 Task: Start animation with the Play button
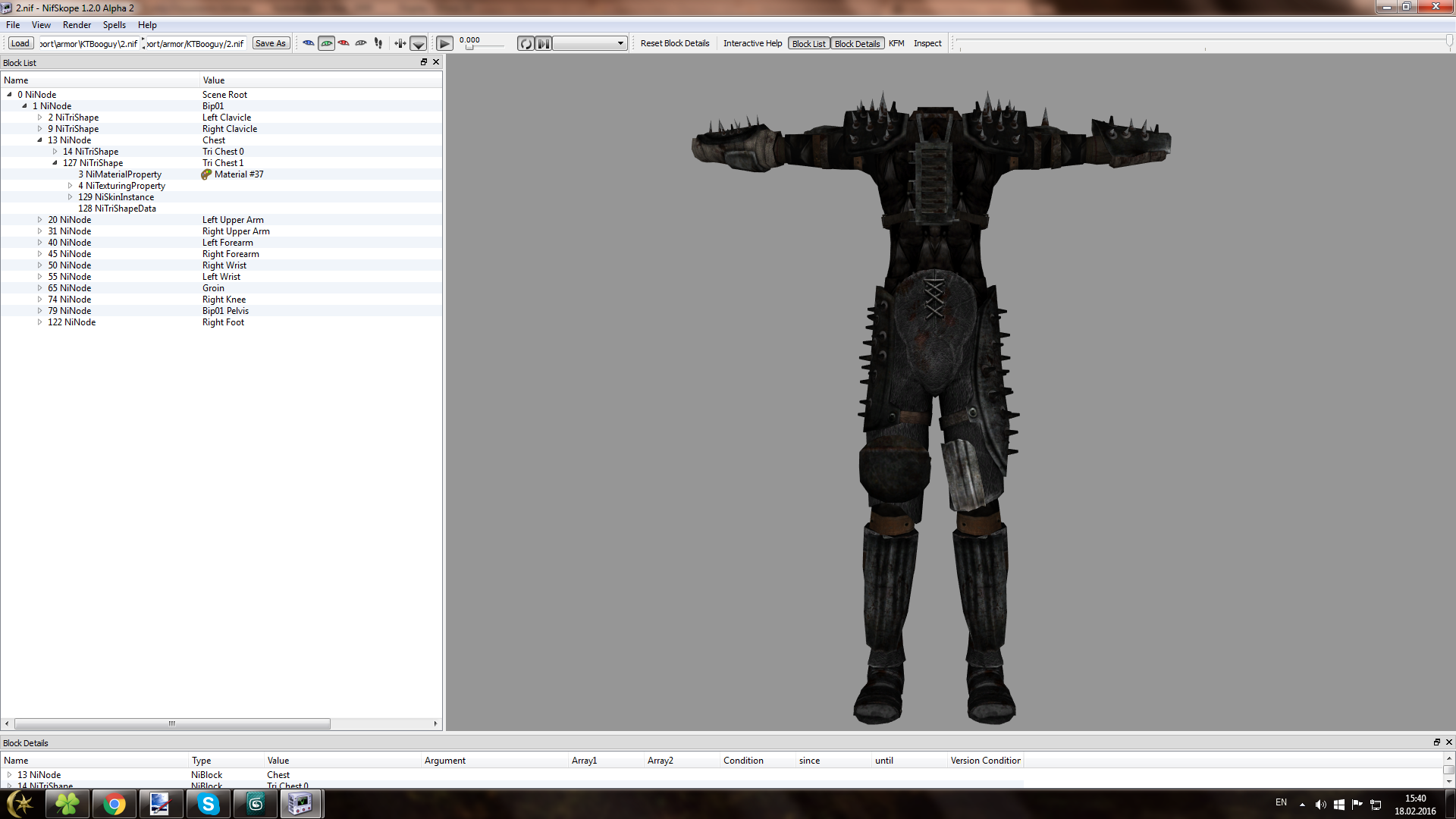(445, 43)
